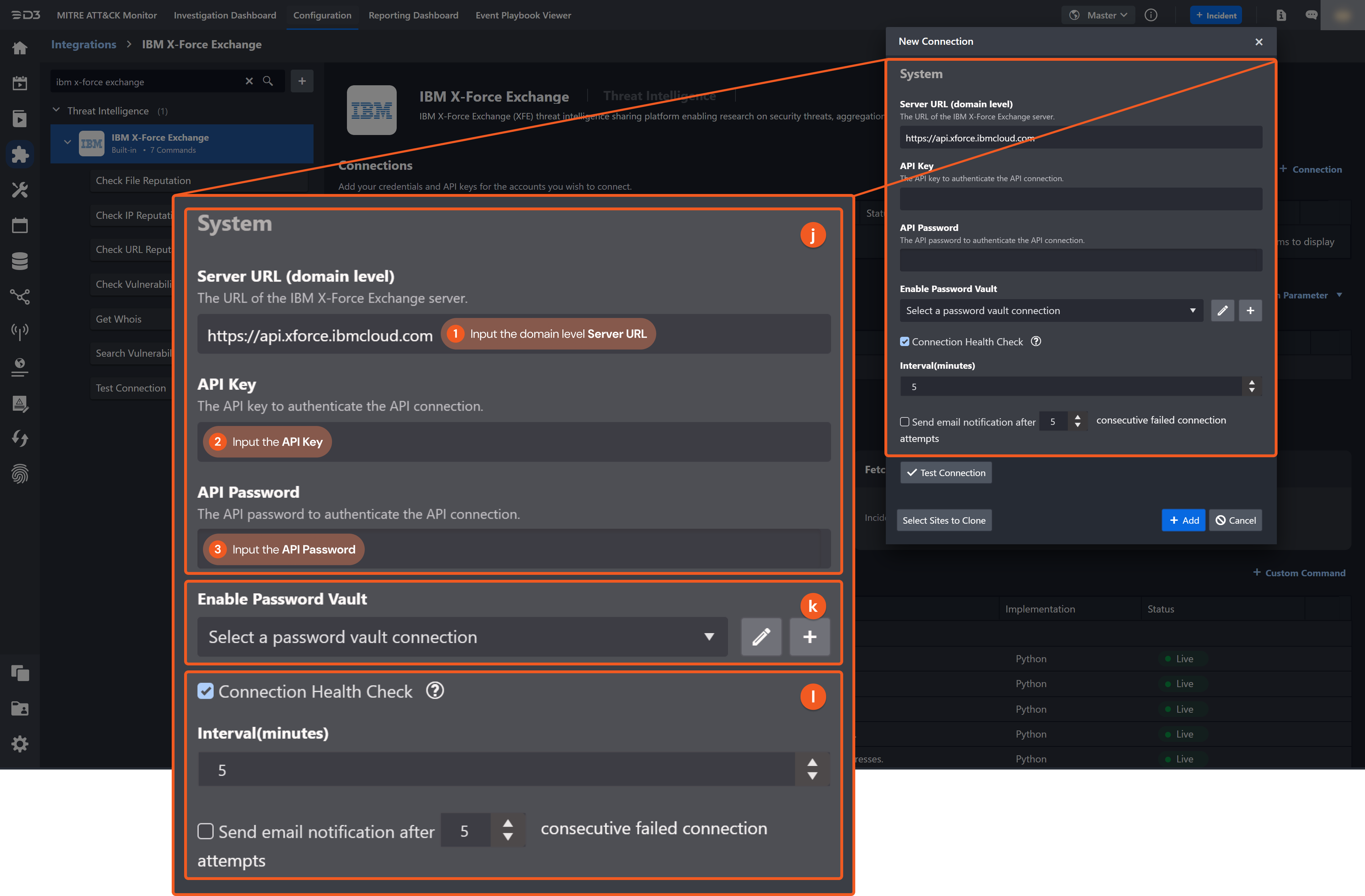
Task: Click the search magnifier in the integration search bar
Action: [x=268, y=81]
